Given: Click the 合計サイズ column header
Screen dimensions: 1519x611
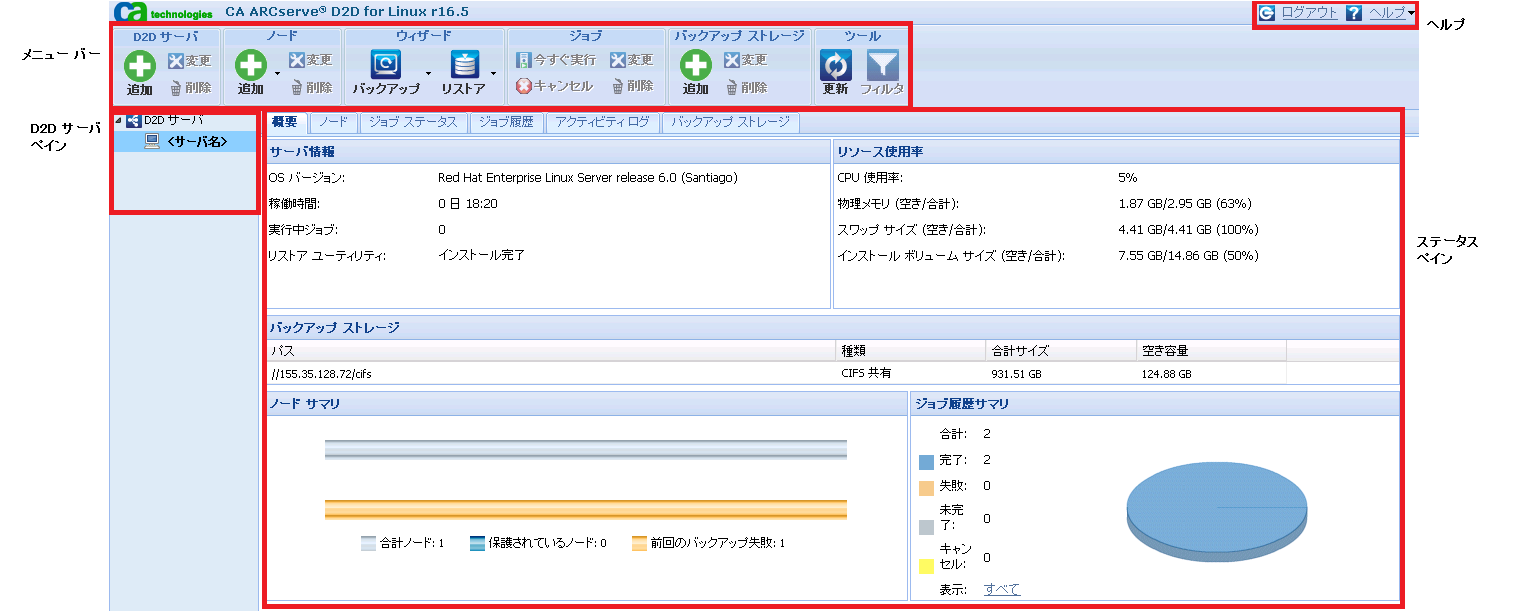Looking at the screenshot, I should click(x=1060, y=351).
